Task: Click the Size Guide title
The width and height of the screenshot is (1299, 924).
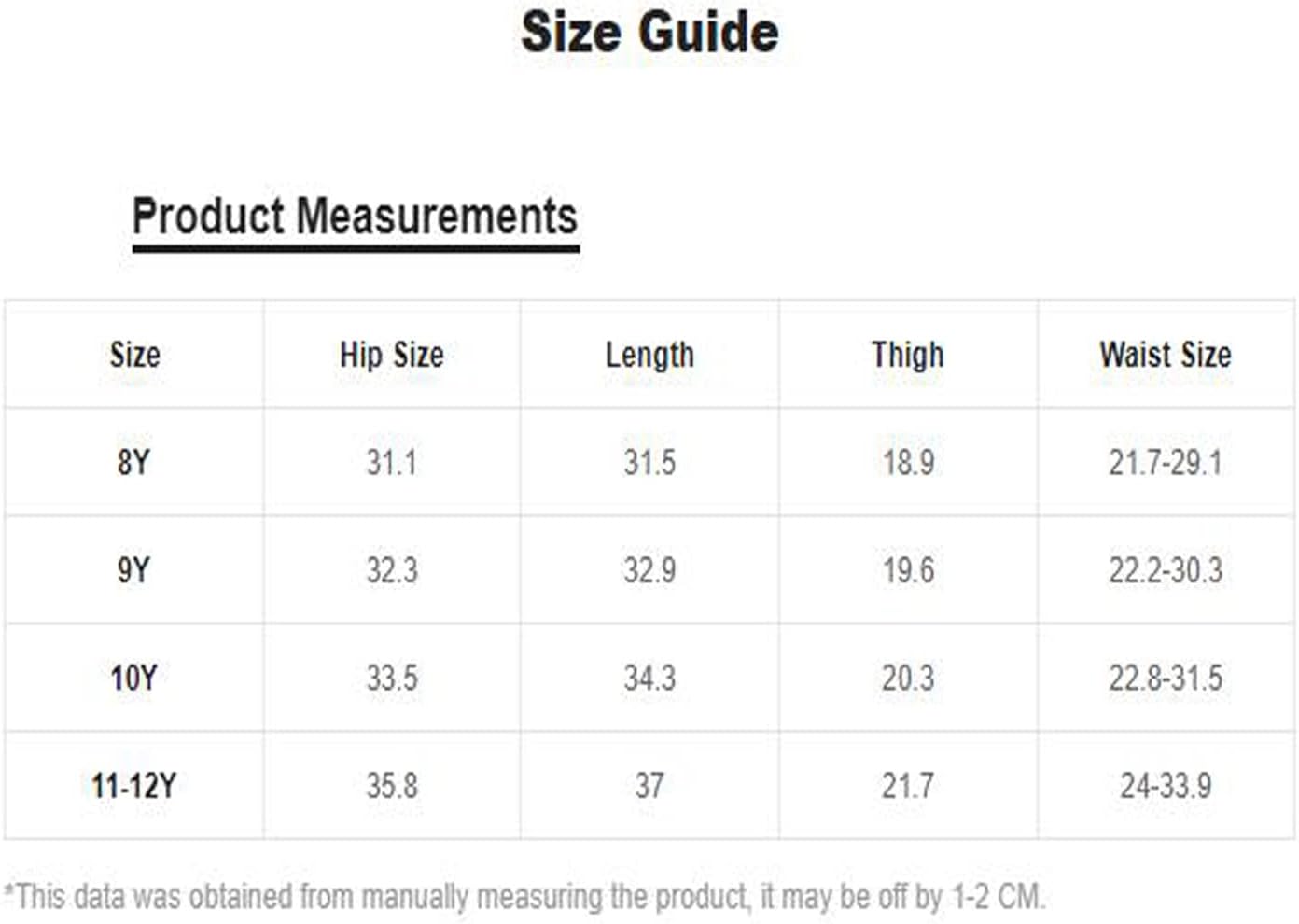Action: [649, 33]
